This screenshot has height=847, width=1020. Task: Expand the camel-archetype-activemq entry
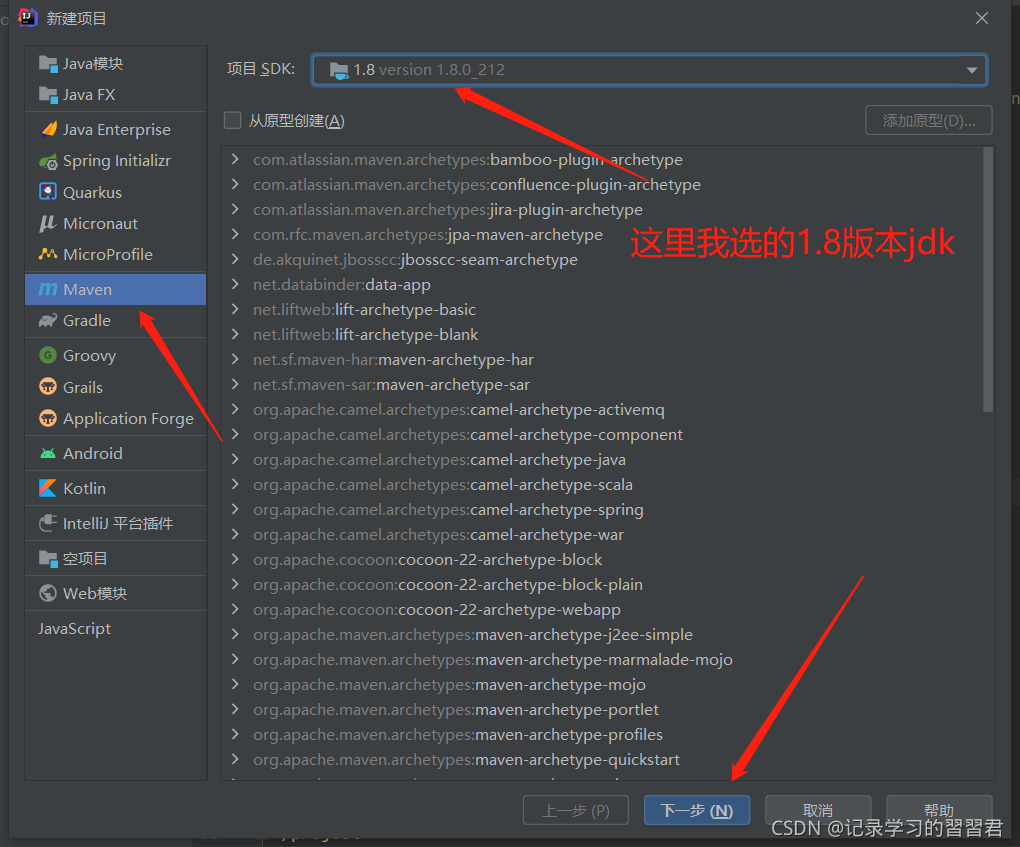click(235, 410)
